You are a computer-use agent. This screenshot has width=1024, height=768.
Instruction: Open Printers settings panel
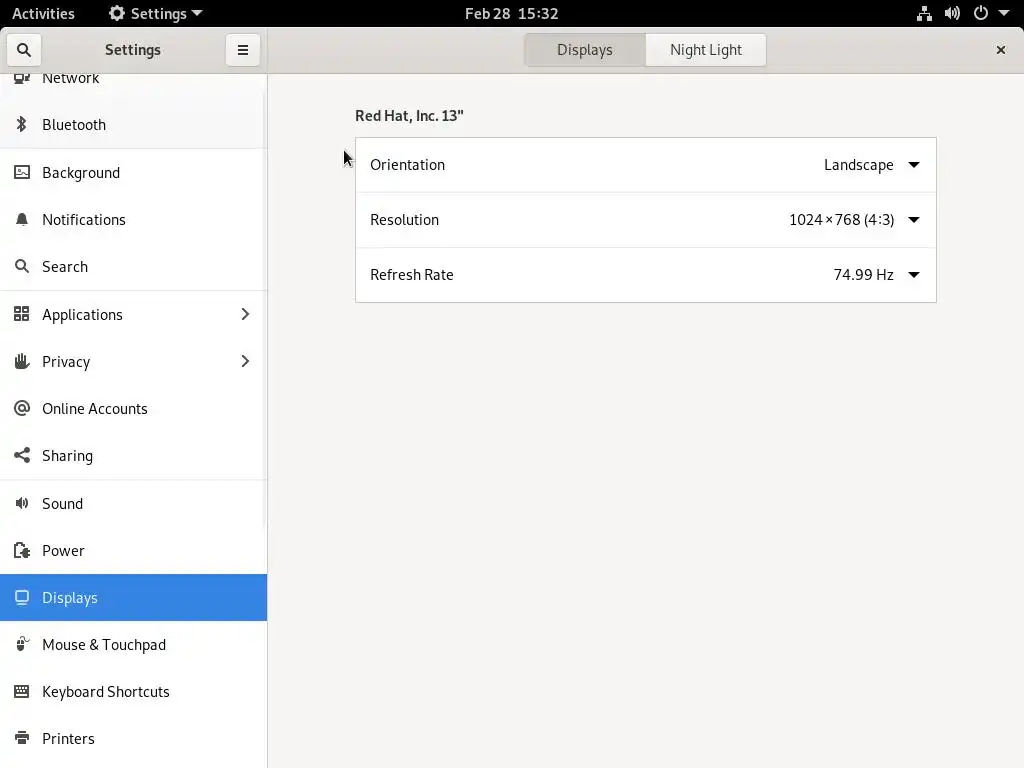pos(133,738)
